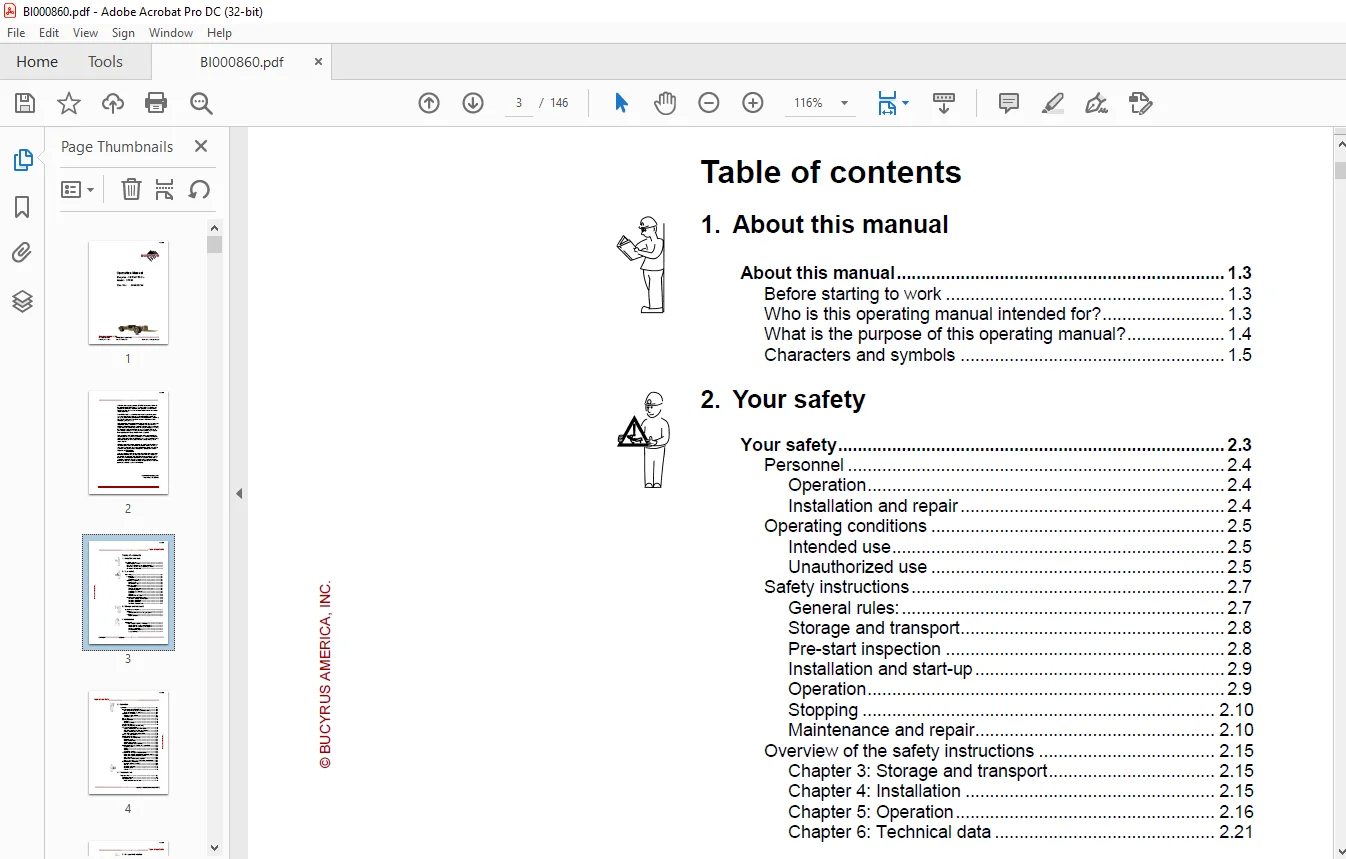The width and height of the screenshot is (1346, 859).
Task: Bookmark the file with the star icon
Action: [69, 103]
